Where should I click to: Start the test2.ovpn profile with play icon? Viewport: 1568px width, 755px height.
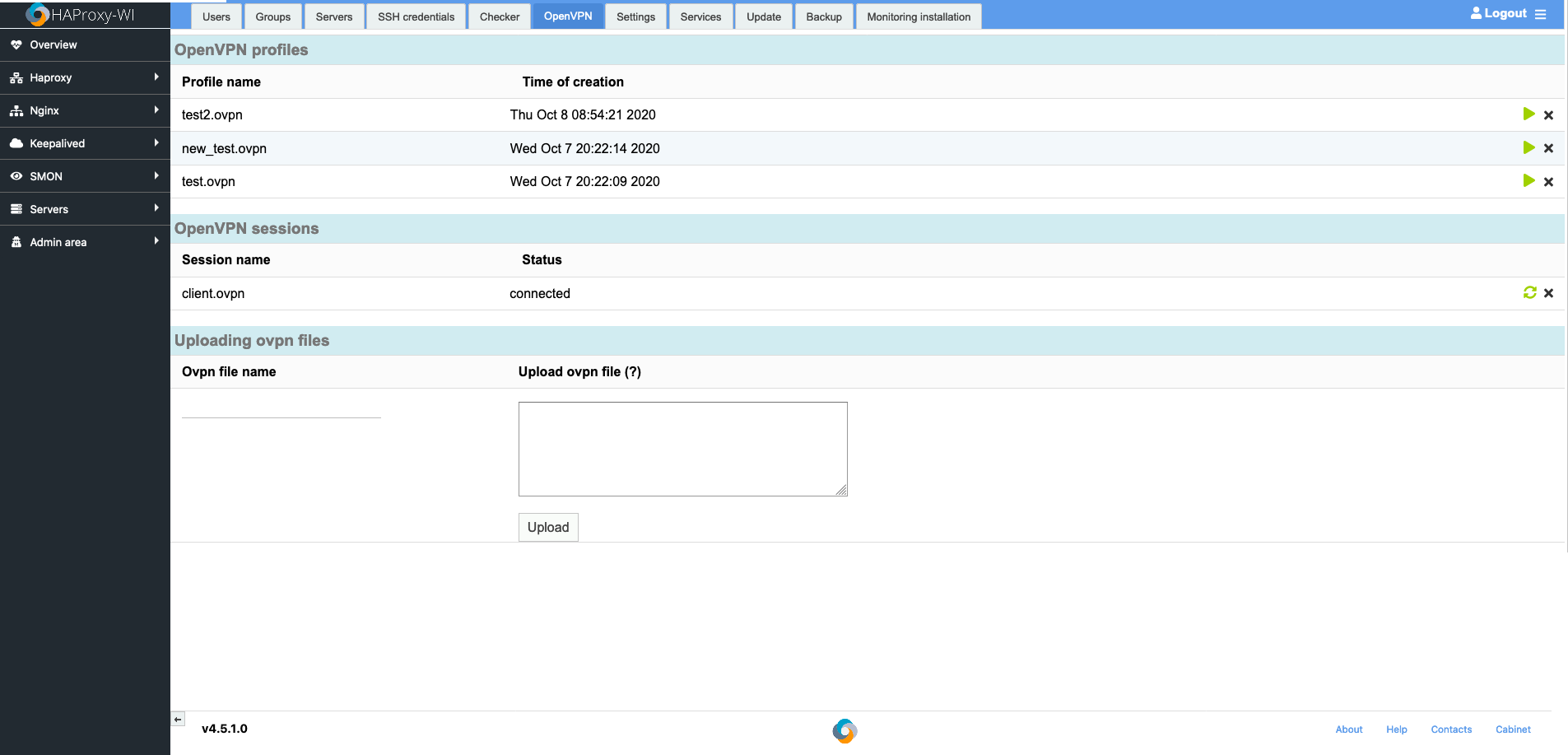point(1528,114)
